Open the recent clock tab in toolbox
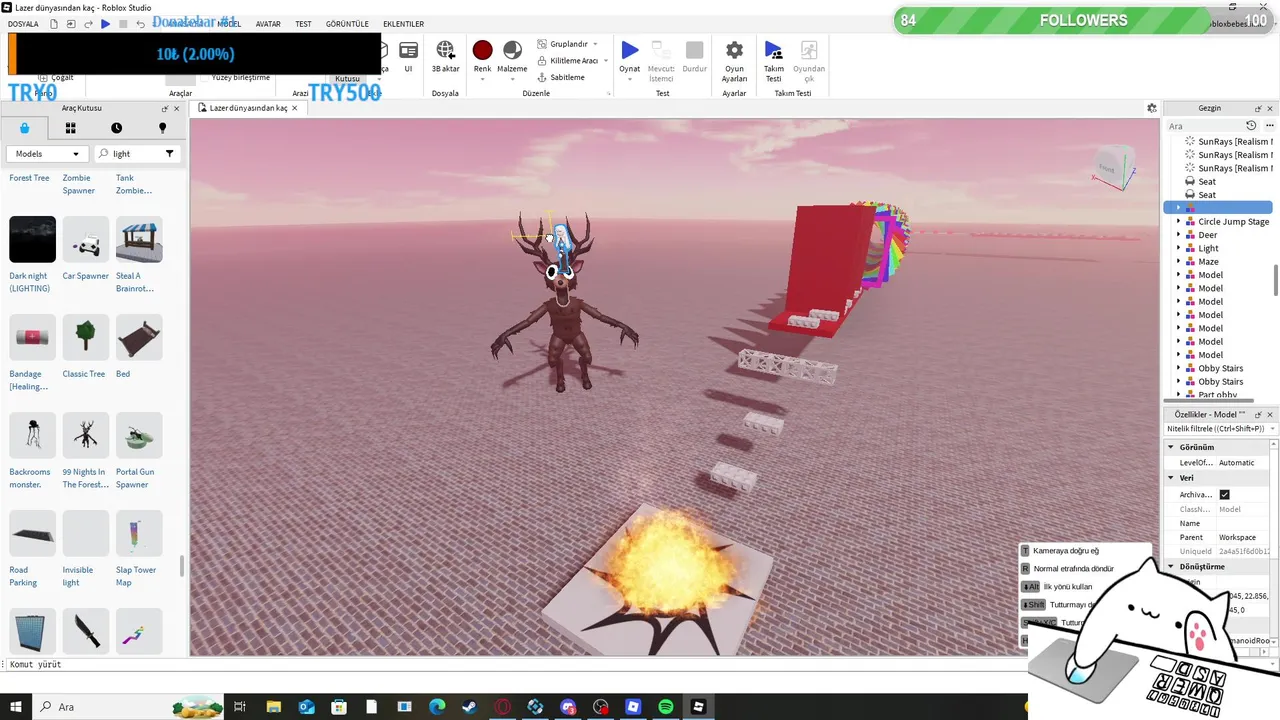 tap(117, 128)
